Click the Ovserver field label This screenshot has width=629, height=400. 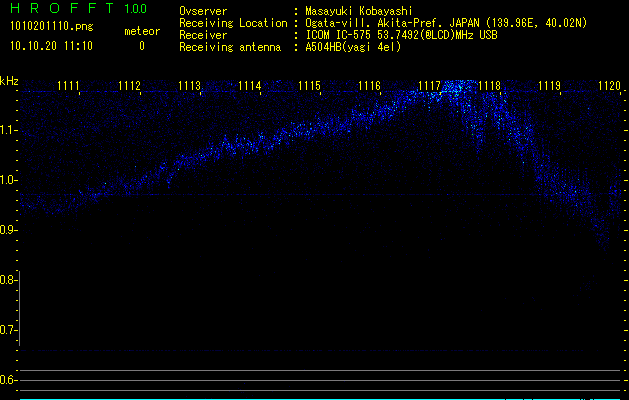(203, 11)
